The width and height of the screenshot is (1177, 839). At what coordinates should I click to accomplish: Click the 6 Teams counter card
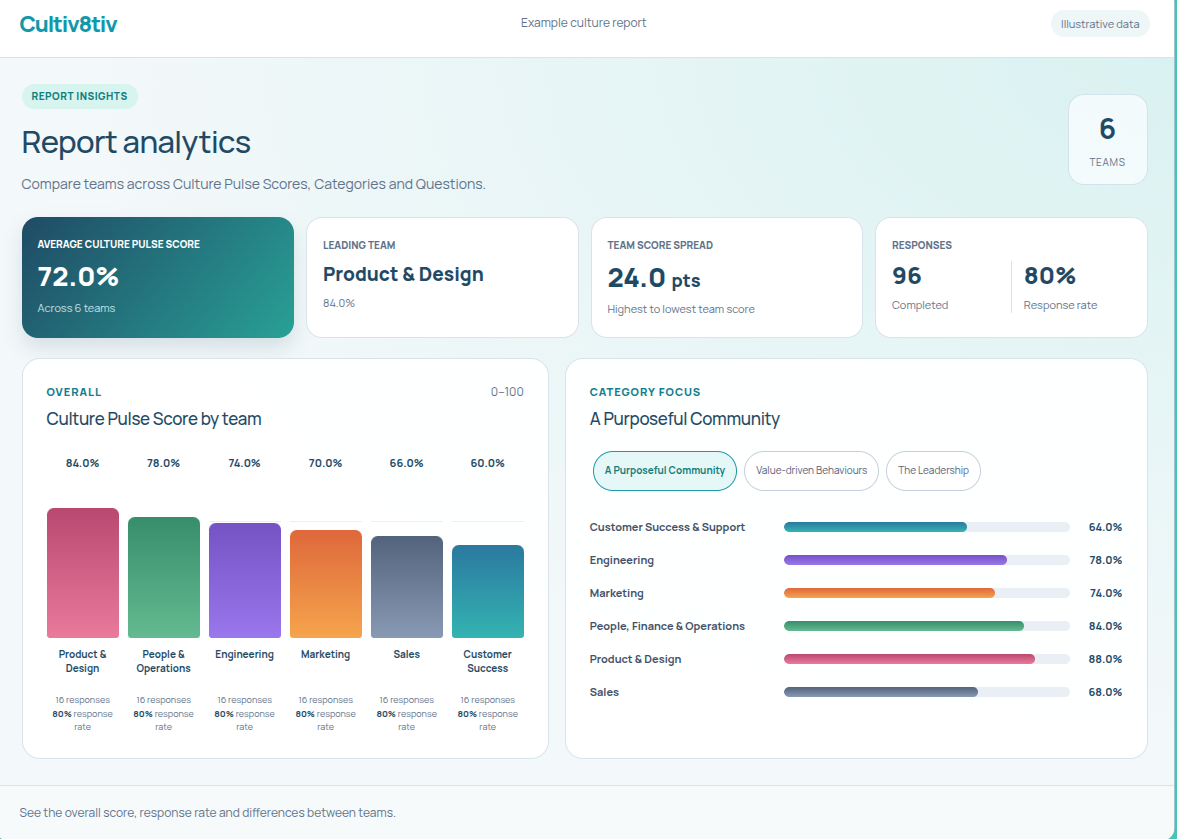1107,140
